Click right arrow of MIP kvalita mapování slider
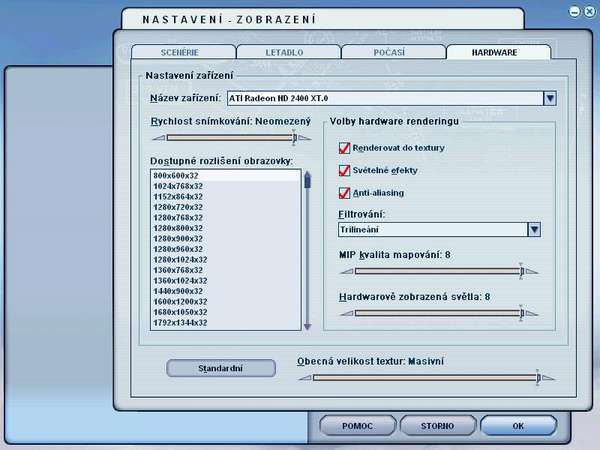The width and height of the screenshot is (600, 450). pyautogui.click(x=533, y=271)
